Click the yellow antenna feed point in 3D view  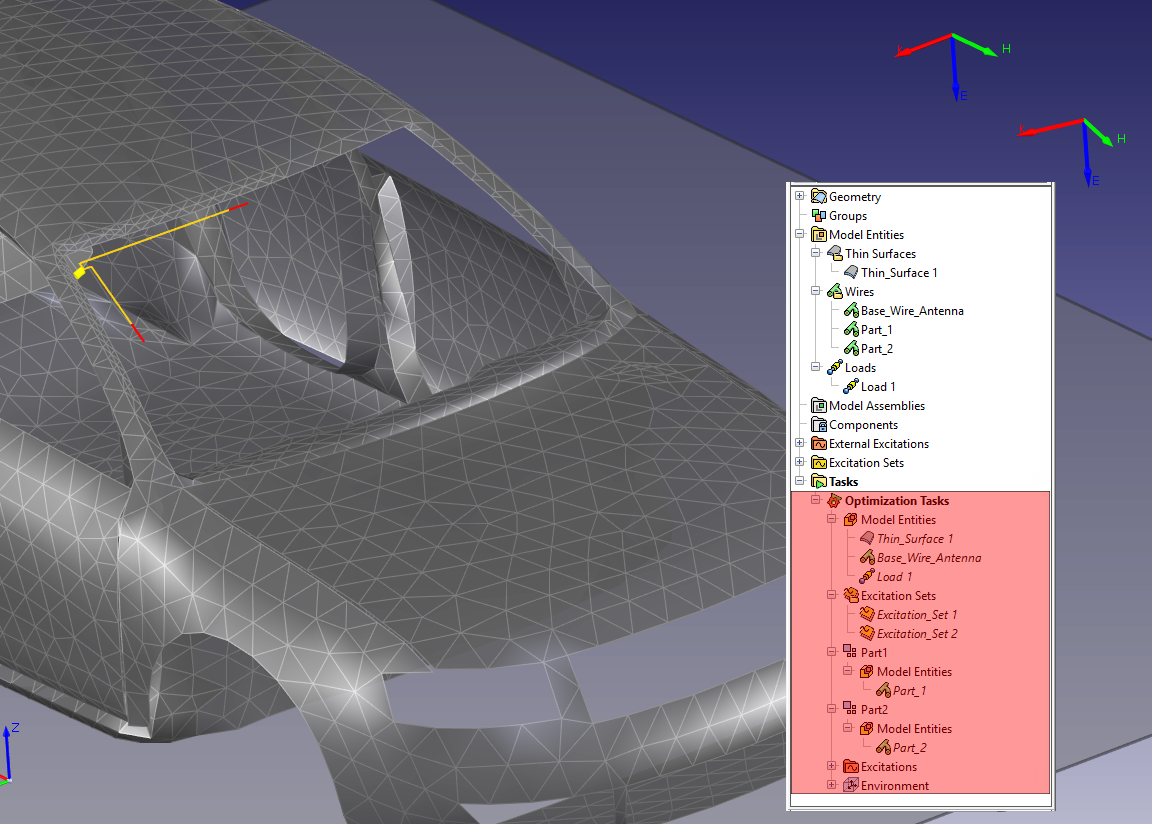78,271
